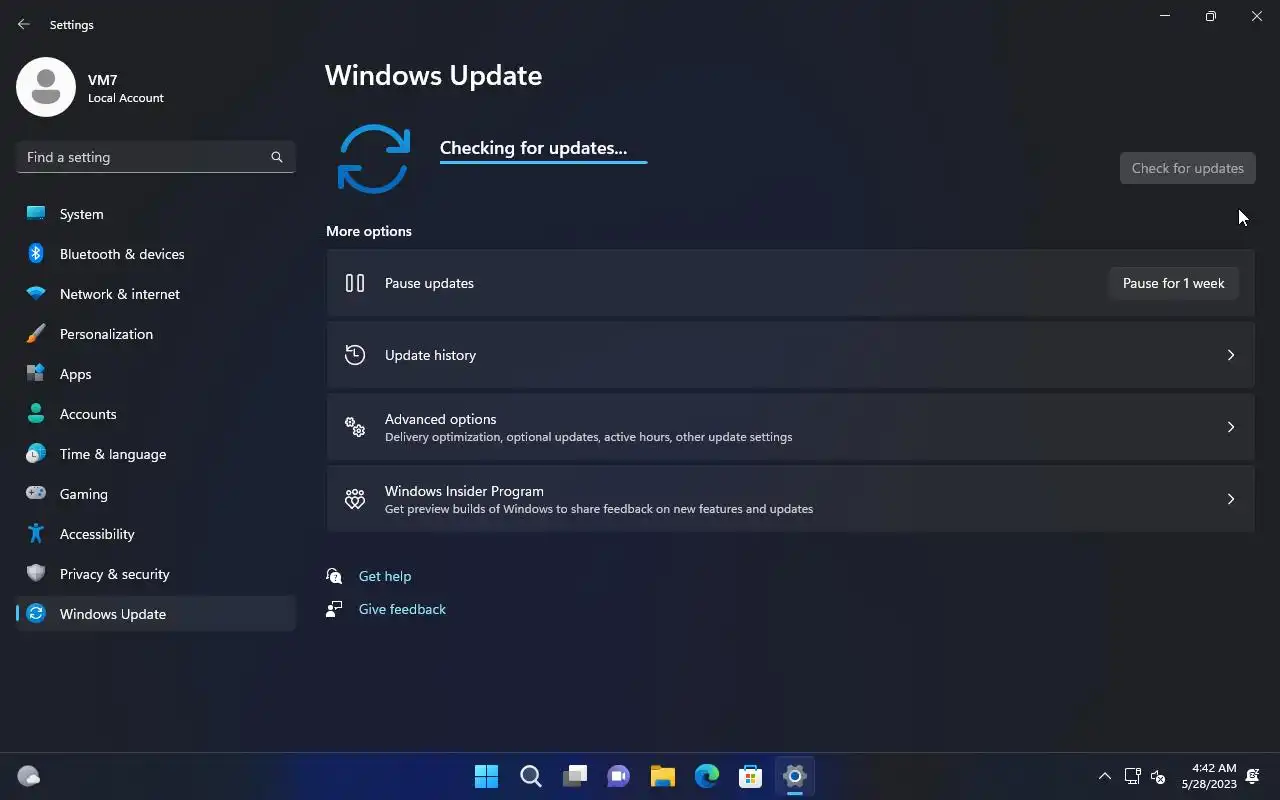Click the Personalization paintbrush icon

tap(36, 334)
